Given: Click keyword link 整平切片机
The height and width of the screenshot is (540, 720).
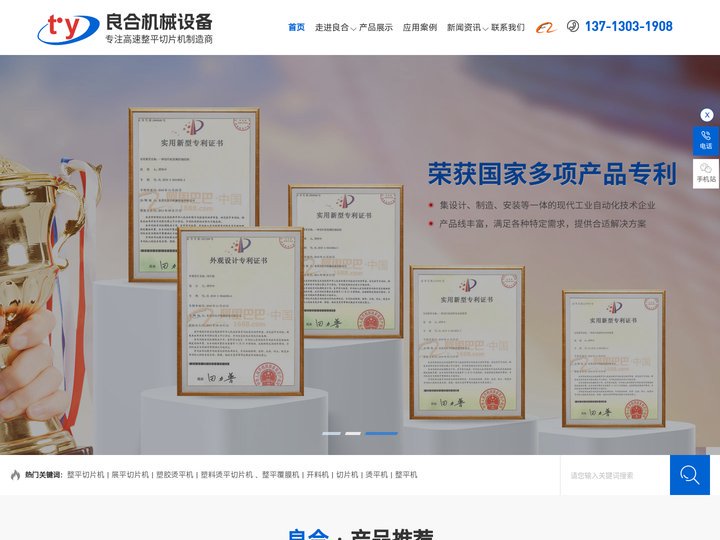Looking at the screenshot, I should (86, 475).
